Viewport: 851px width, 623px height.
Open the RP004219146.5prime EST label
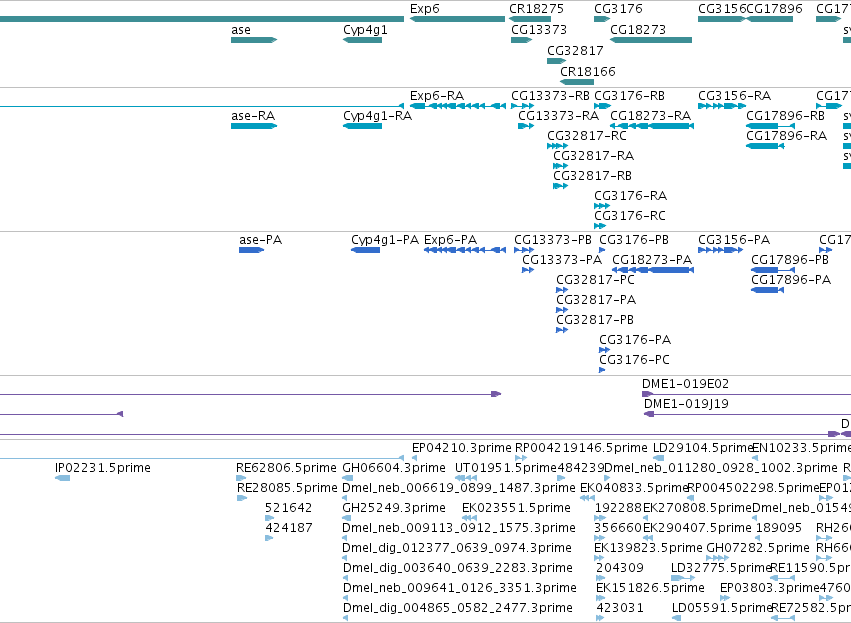pyautogui.click(x=581, y=448)
